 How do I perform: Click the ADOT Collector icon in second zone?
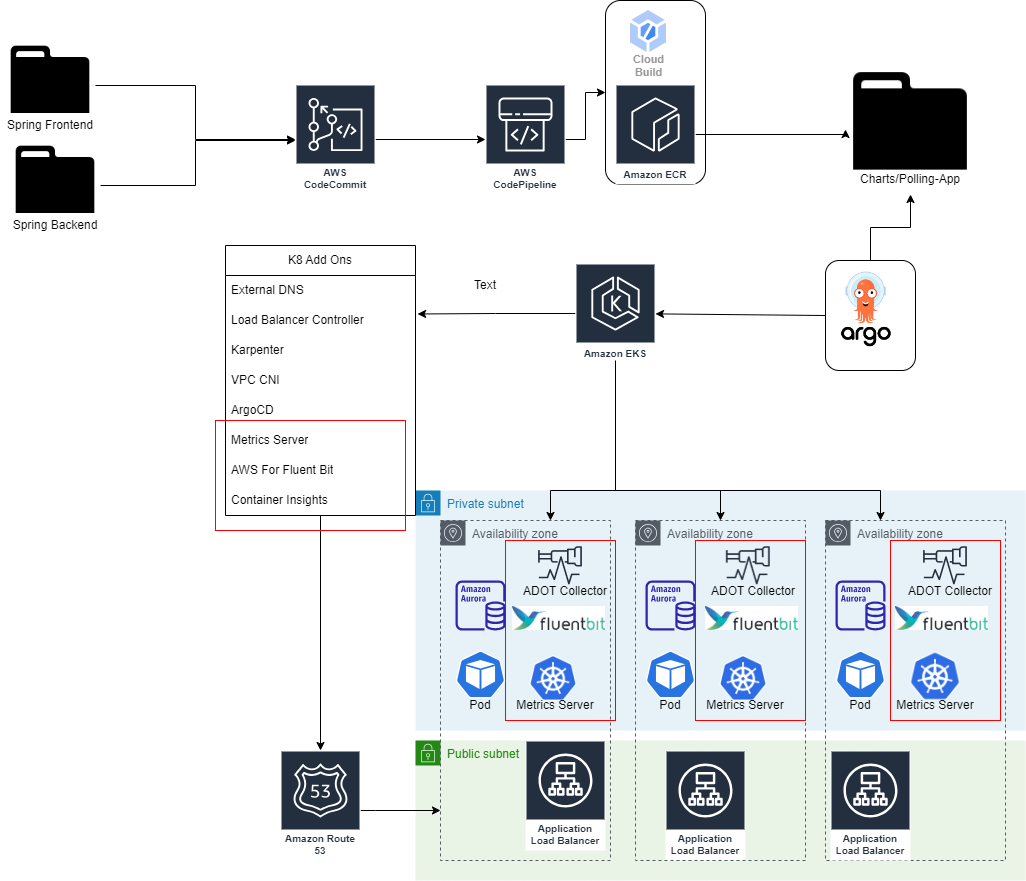[748, 565]
